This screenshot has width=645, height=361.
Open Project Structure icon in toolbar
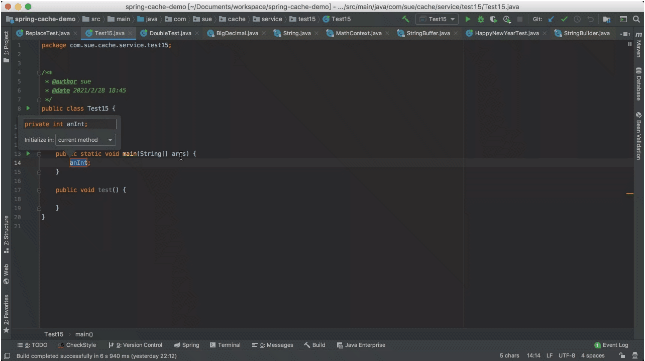(606, 19)
